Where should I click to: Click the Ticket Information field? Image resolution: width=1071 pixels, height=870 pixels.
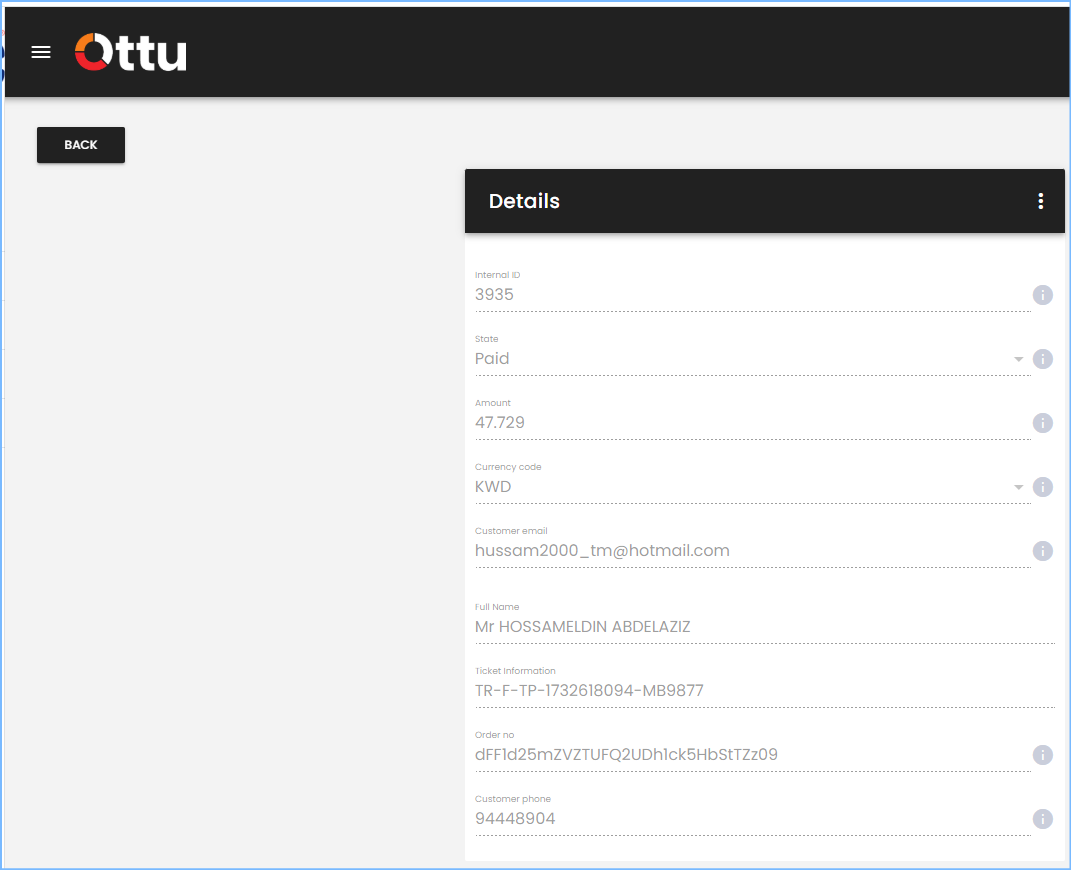tap(765, 691)
